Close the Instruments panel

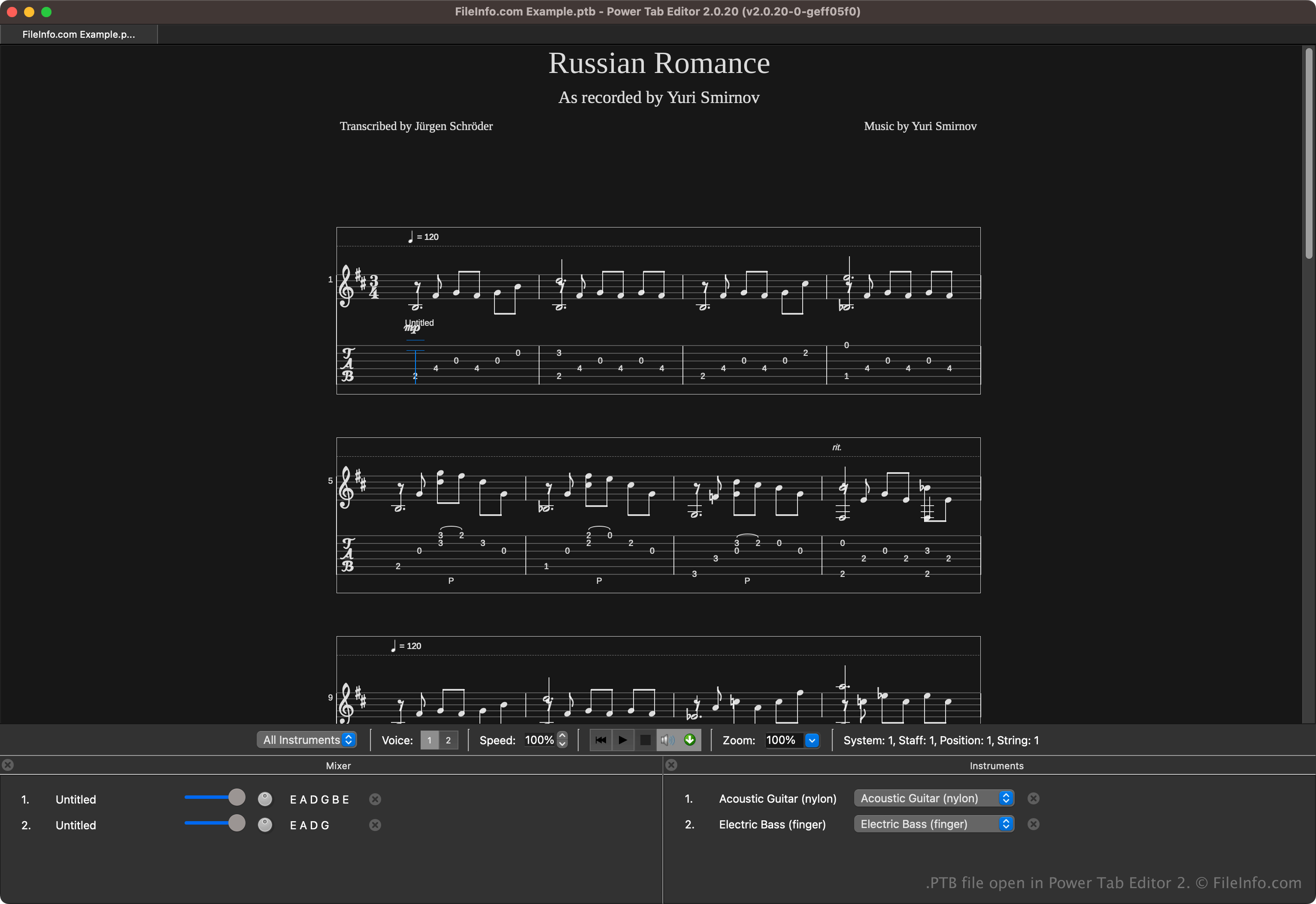[672, 765]
